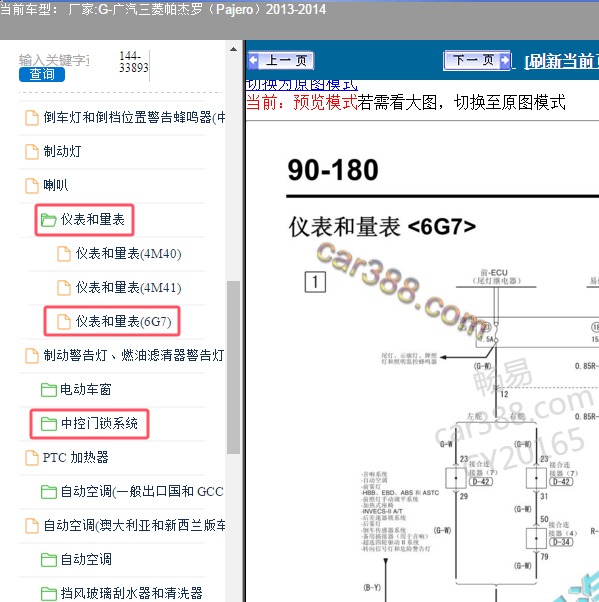Open 自动空调(澳大利亚和新西兰版车 document
599x602 pixels.
[134, 525]
